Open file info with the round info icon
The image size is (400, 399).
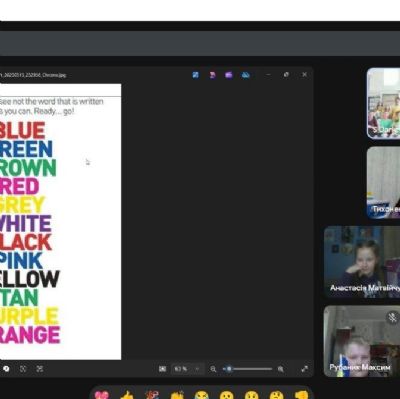coord(6,369)
